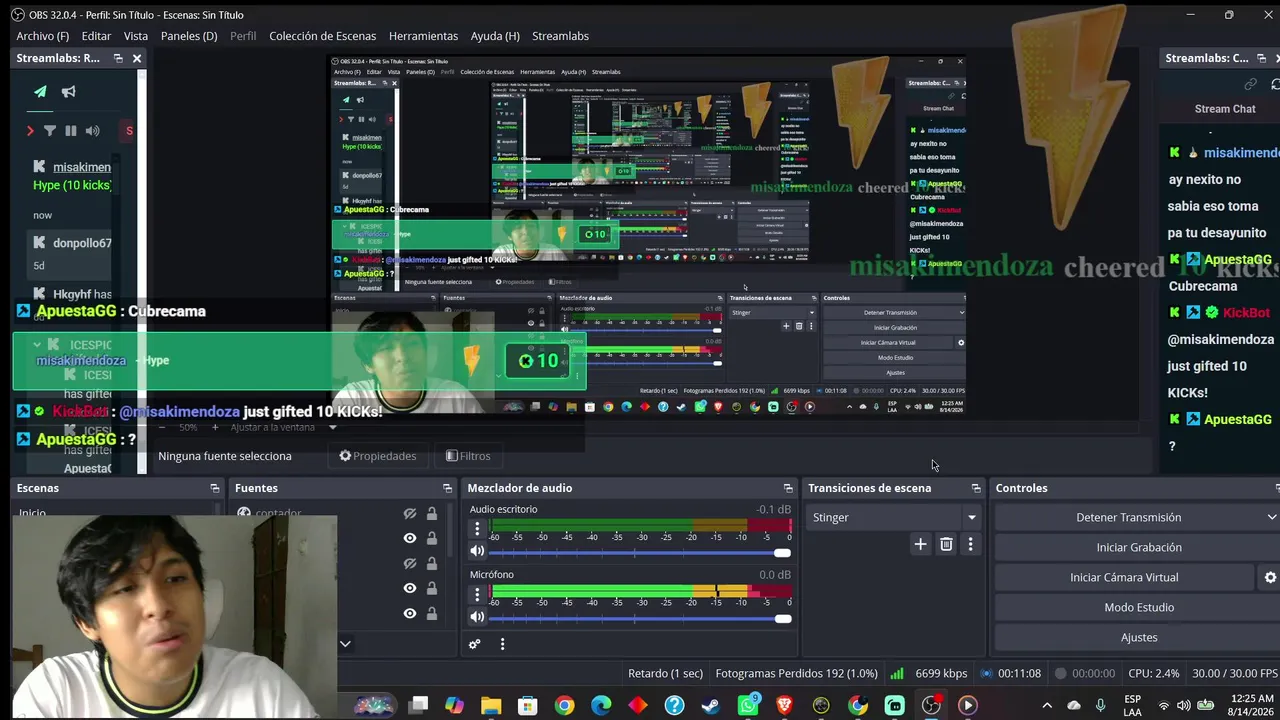Float the Escenas dock panel
The width and height of the screenshot is (1280, 720).
[x=214, y=488]
